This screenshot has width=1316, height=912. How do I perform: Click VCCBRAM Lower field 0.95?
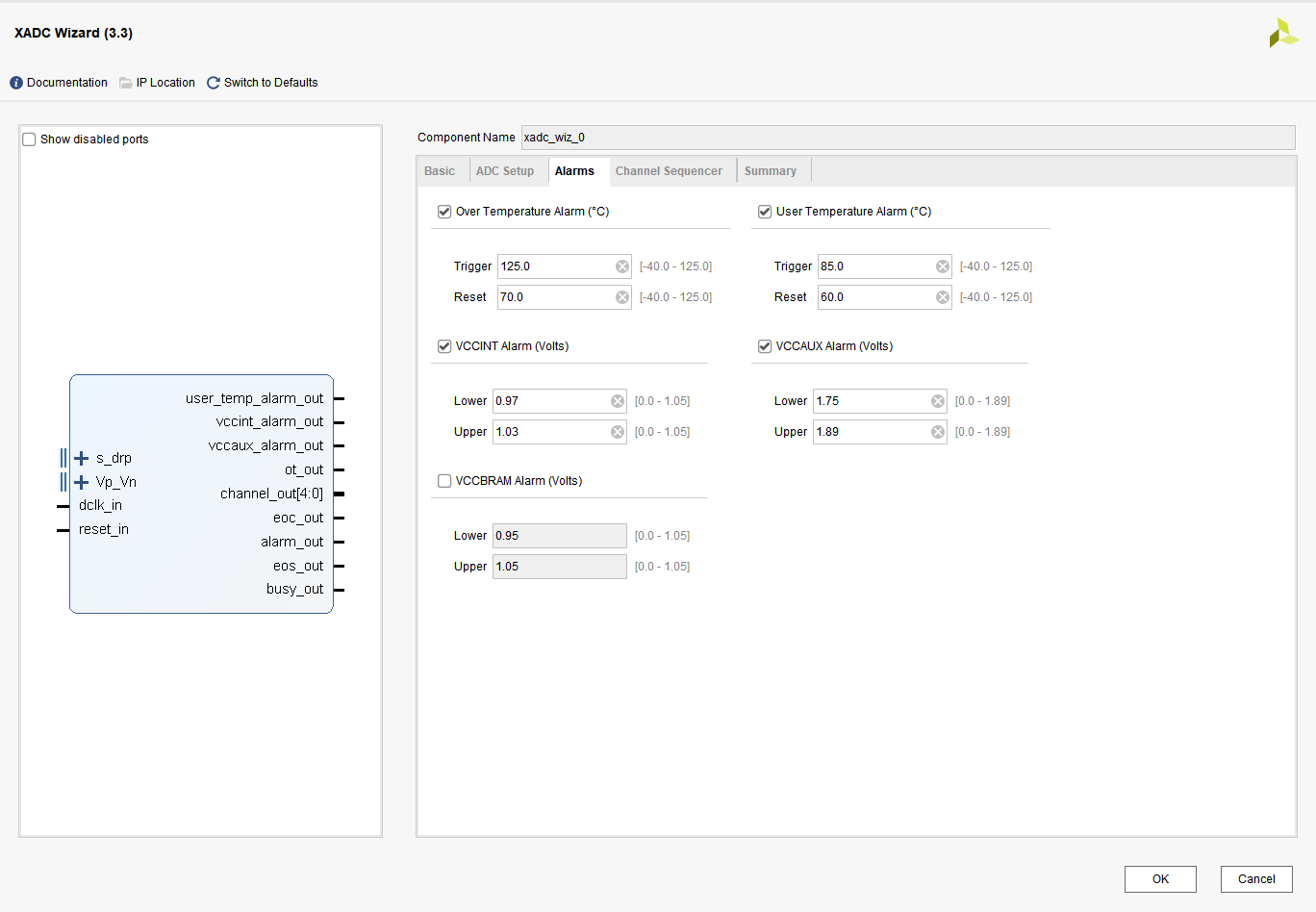coord(560,536)
